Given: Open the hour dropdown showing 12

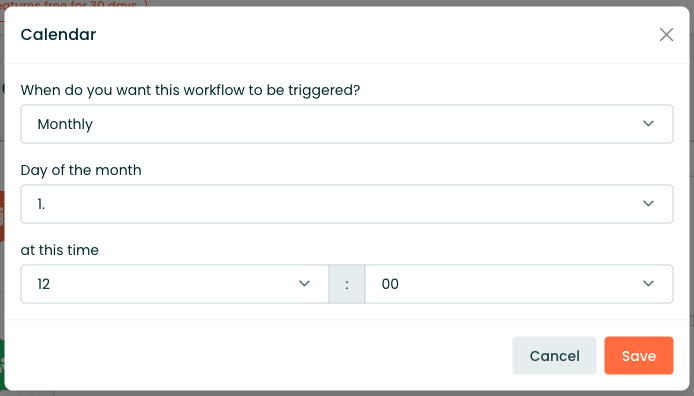Looking at the screenshot, I should click(174, 284).
